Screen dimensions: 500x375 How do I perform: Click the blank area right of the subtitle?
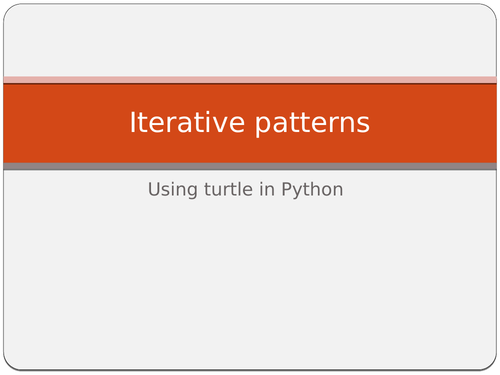420,190
